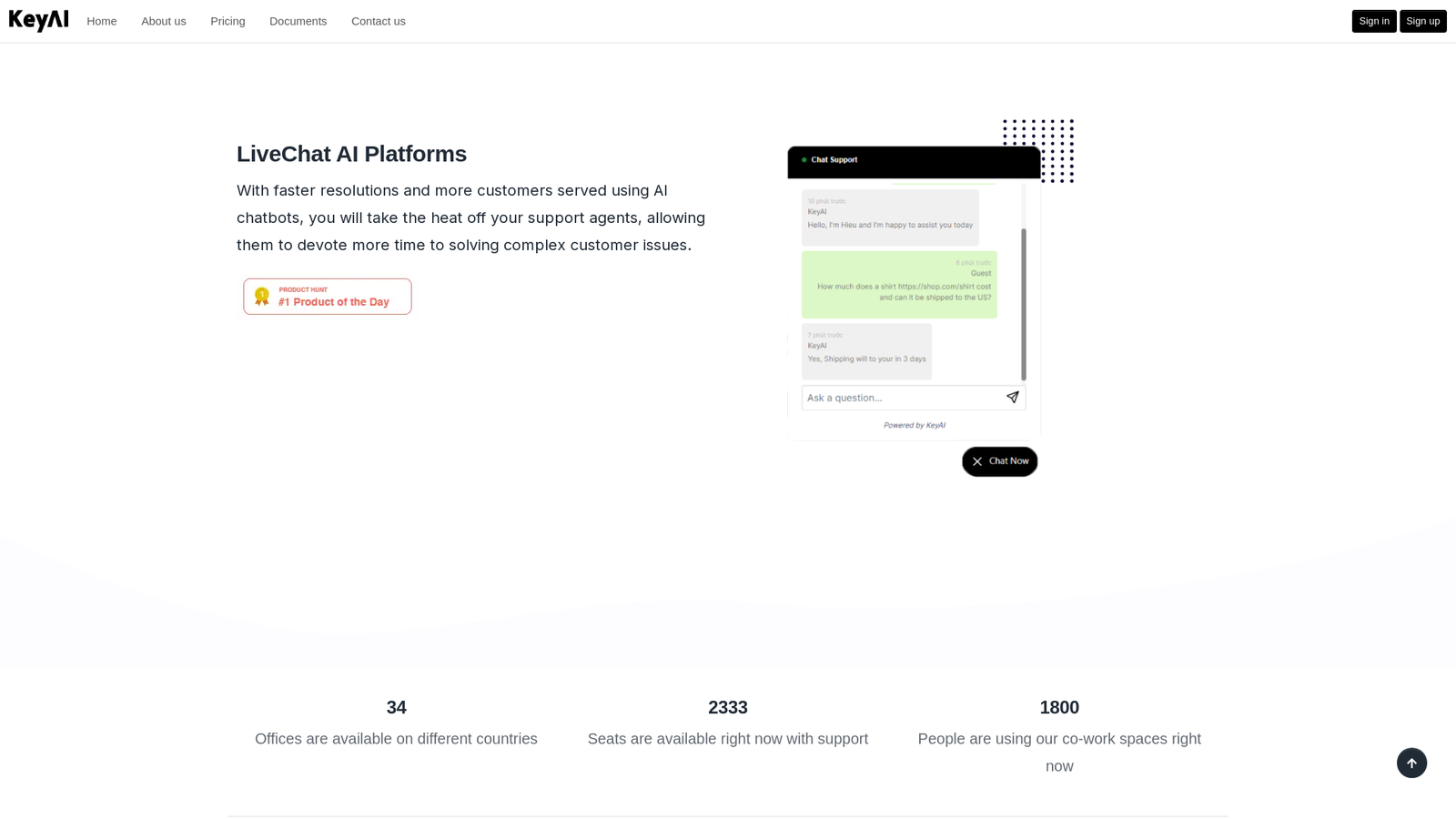Click the Guest shirt question message

pos(899,285)
